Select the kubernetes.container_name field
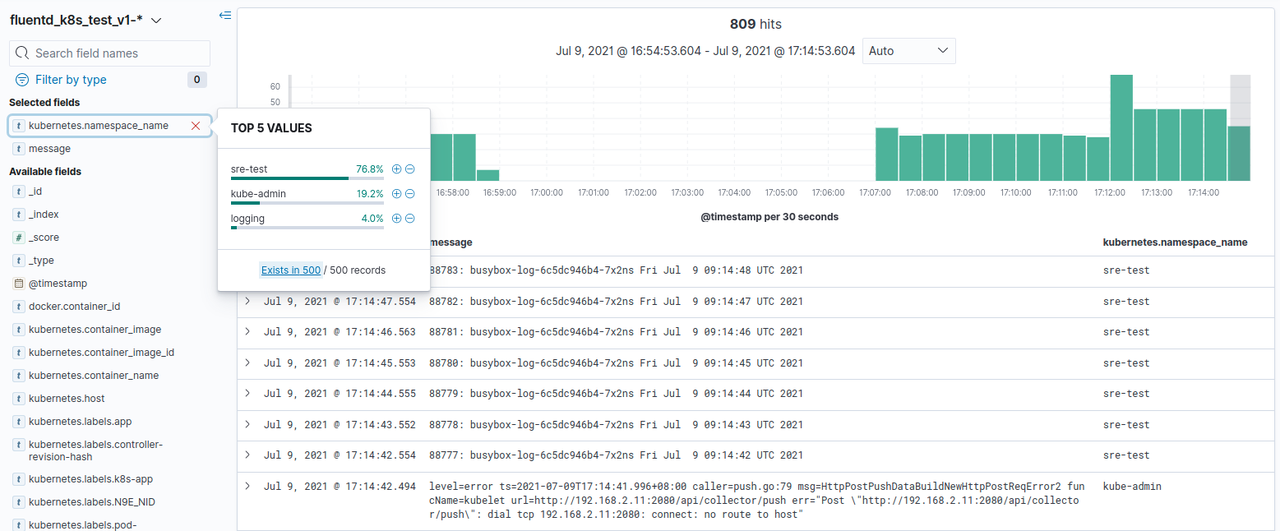This screenshot has width=1280, height=531. tap(93, 375)
